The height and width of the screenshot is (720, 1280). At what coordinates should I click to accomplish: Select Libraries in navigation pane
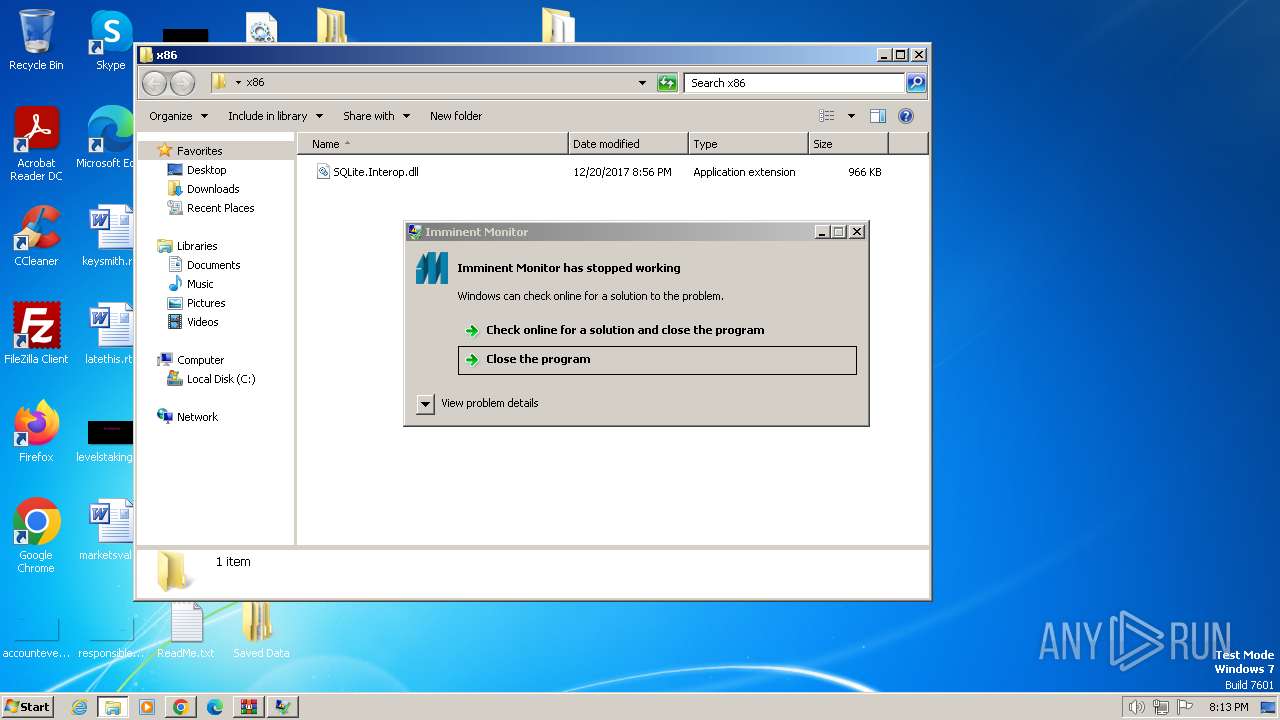click(x=197, y=246)
